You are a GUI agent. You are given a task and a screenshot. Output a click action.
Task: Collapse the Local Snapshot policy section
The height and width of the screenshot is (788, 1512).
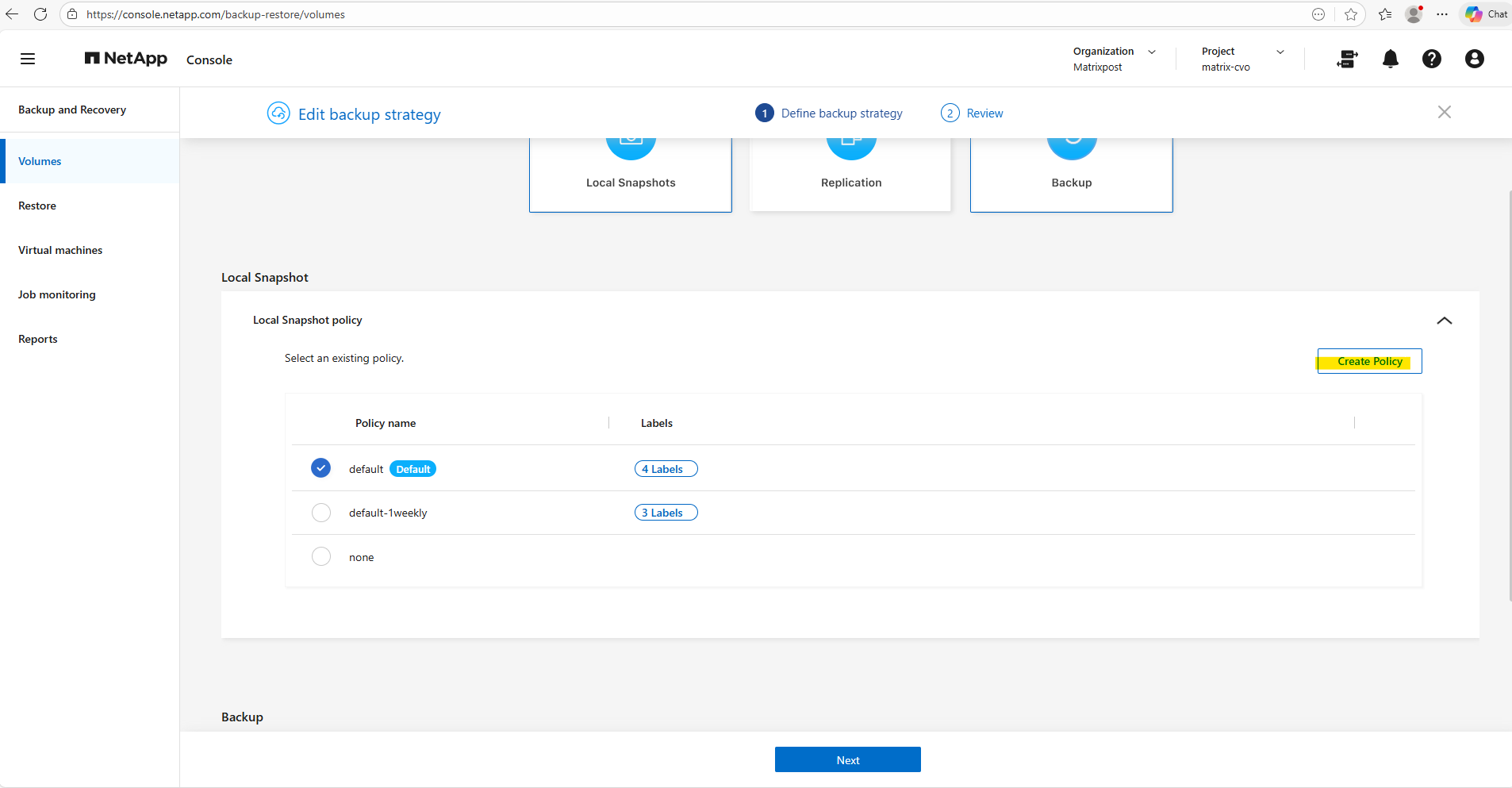[1444, 321]
